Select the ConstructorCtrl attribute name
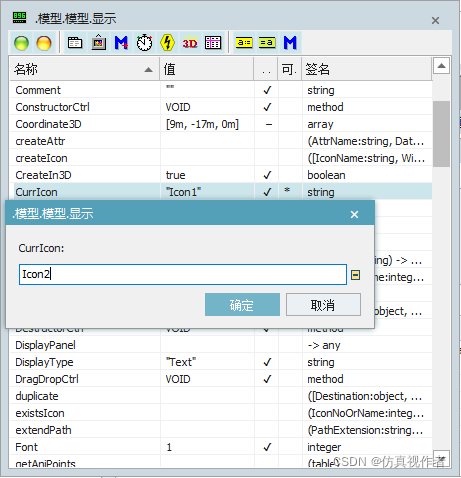The width and height of the screenshot is (461, 478). point(52,107)
